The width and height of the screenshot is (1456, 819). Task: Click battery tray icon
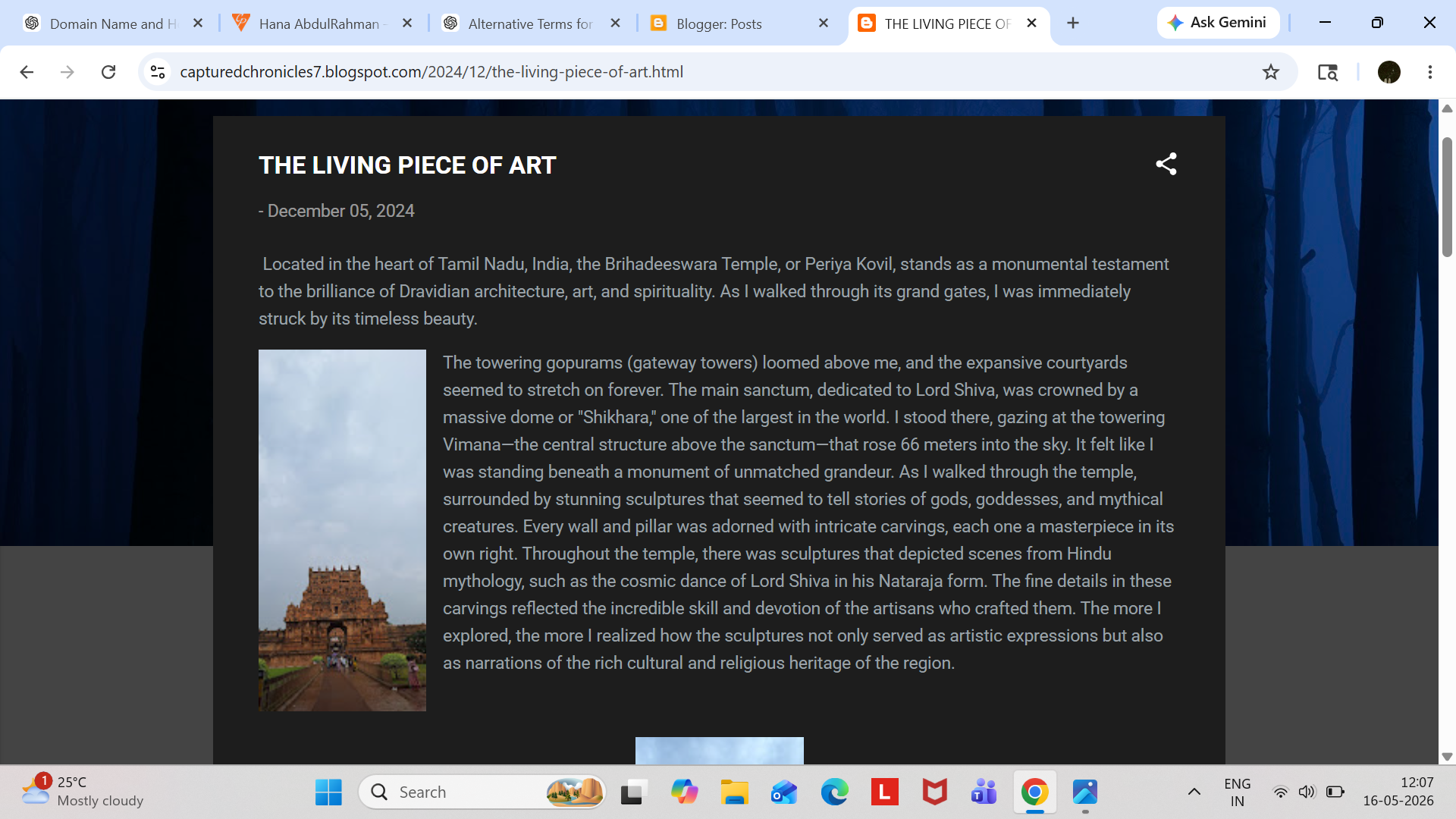1335,792
